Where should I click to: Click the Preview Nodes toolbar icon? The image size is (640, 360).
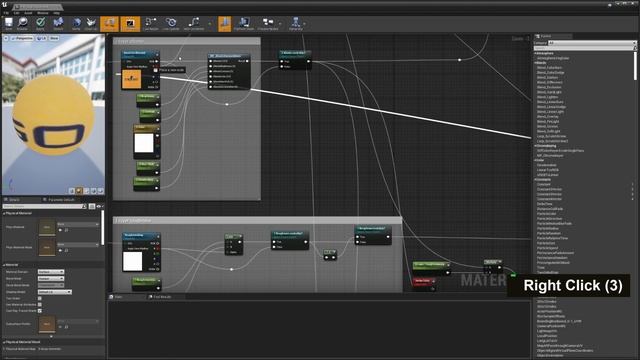coord(267,23)
